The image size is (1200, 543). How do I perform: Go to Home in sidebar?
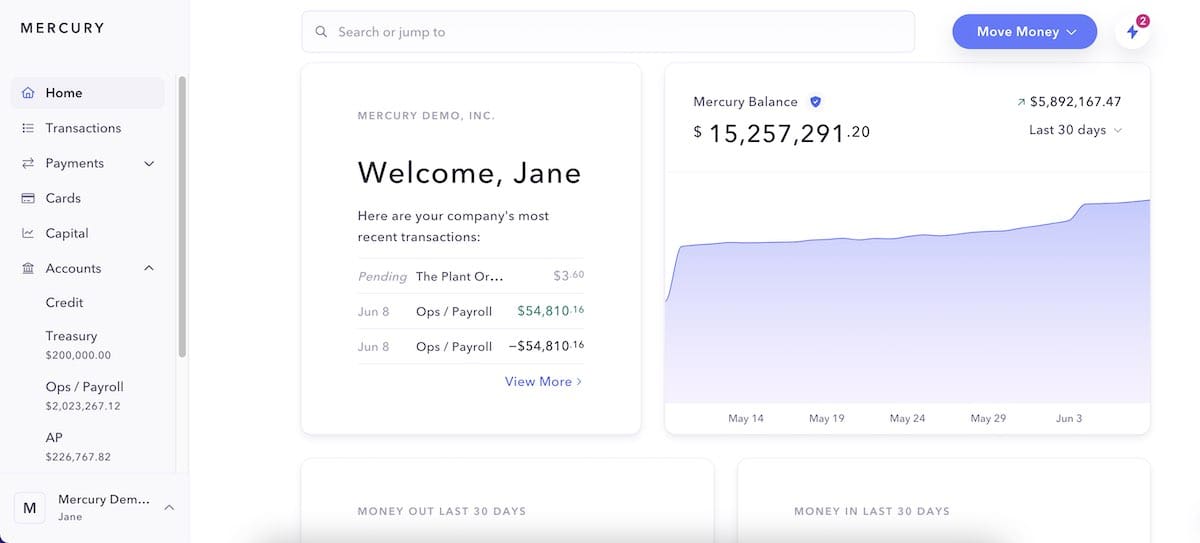click(x=88, y=93)
